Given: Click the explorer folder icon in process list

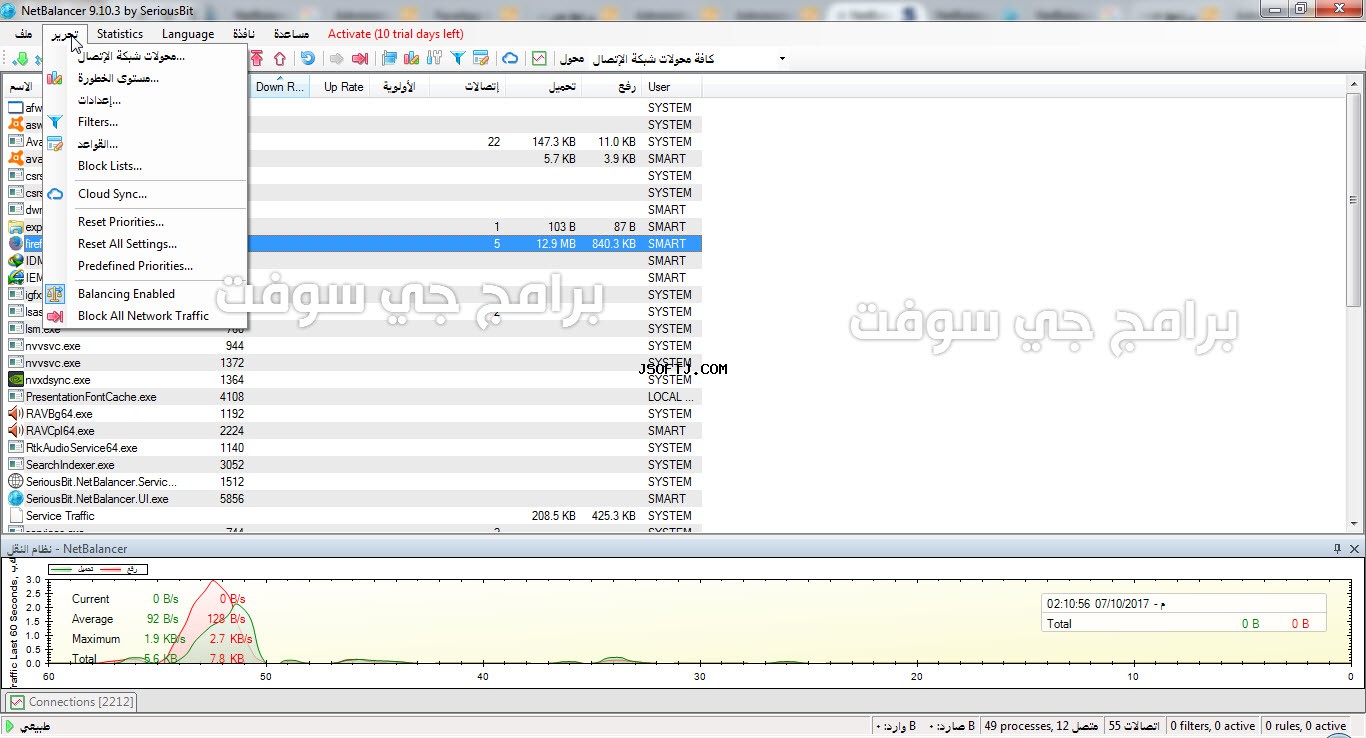Looking at the screenshot, I should 16,227.
